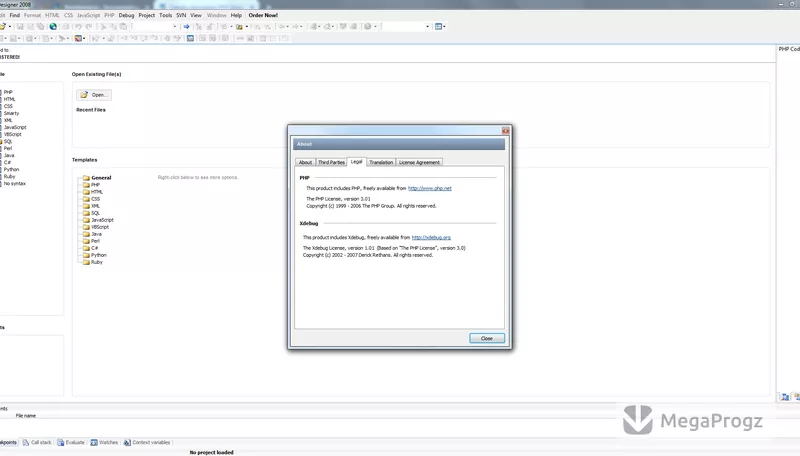Open the SVN menu
This screenshot has width=800, height=456.
point(181,15)
